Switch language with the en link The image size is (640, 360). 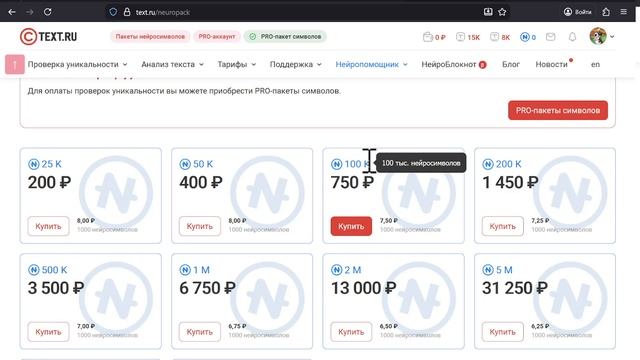coord(595,64)
